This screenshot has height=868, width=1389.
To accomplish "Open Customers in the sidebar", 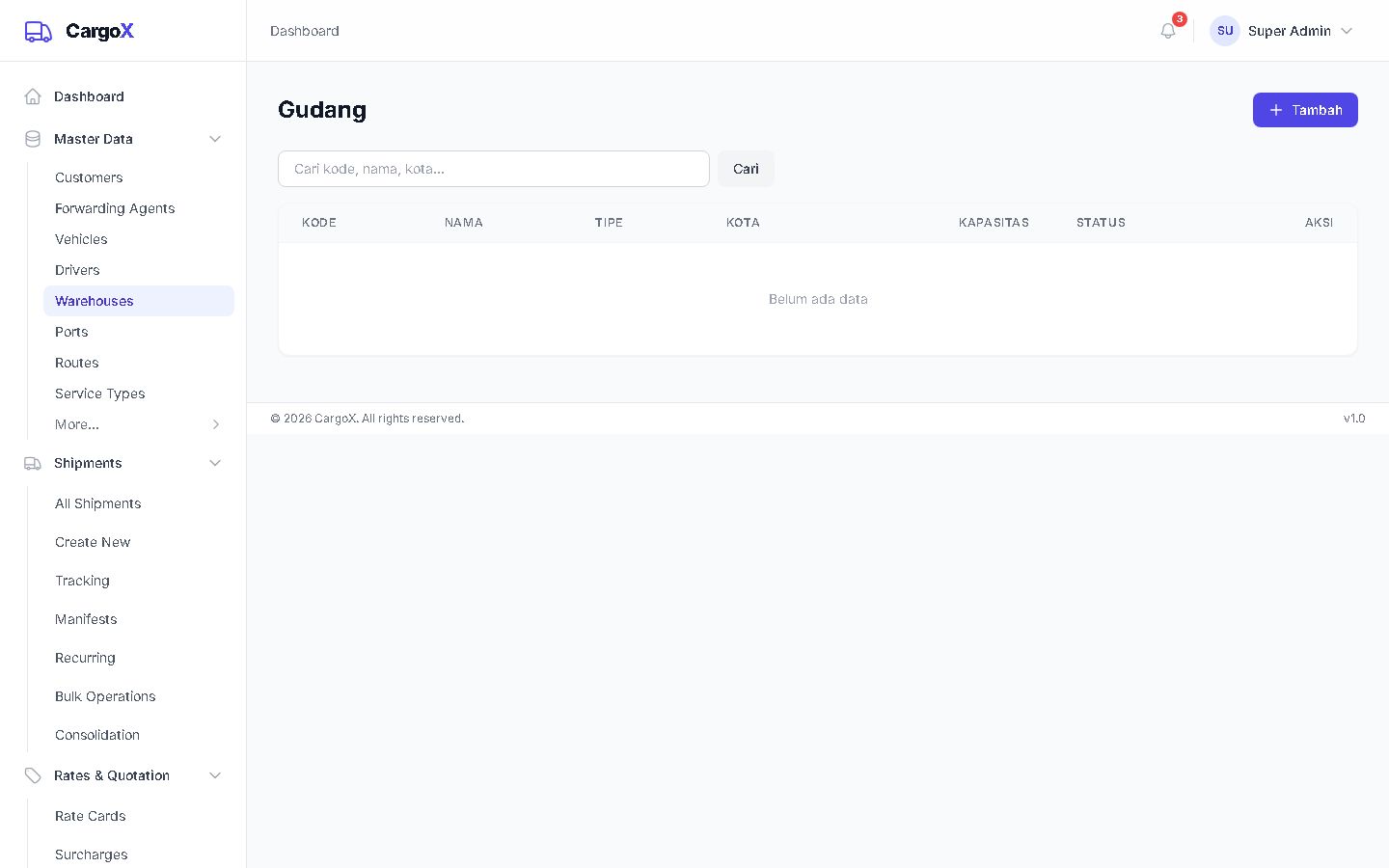I will [x=89, y=177].
